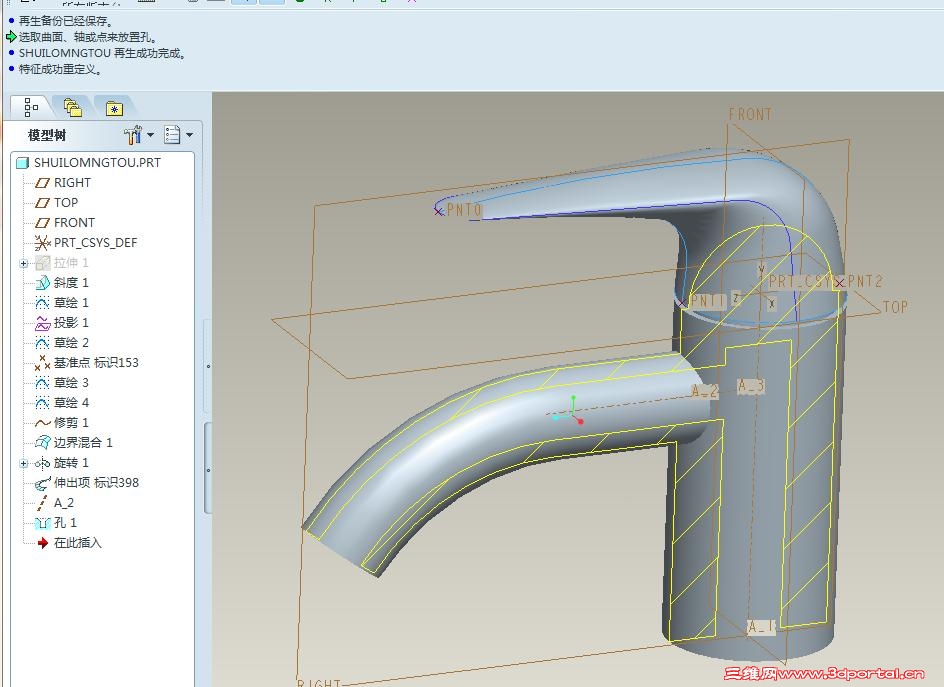
Task: Click the draft 斜度 1 feature icon
Action: tap(42, 282)
